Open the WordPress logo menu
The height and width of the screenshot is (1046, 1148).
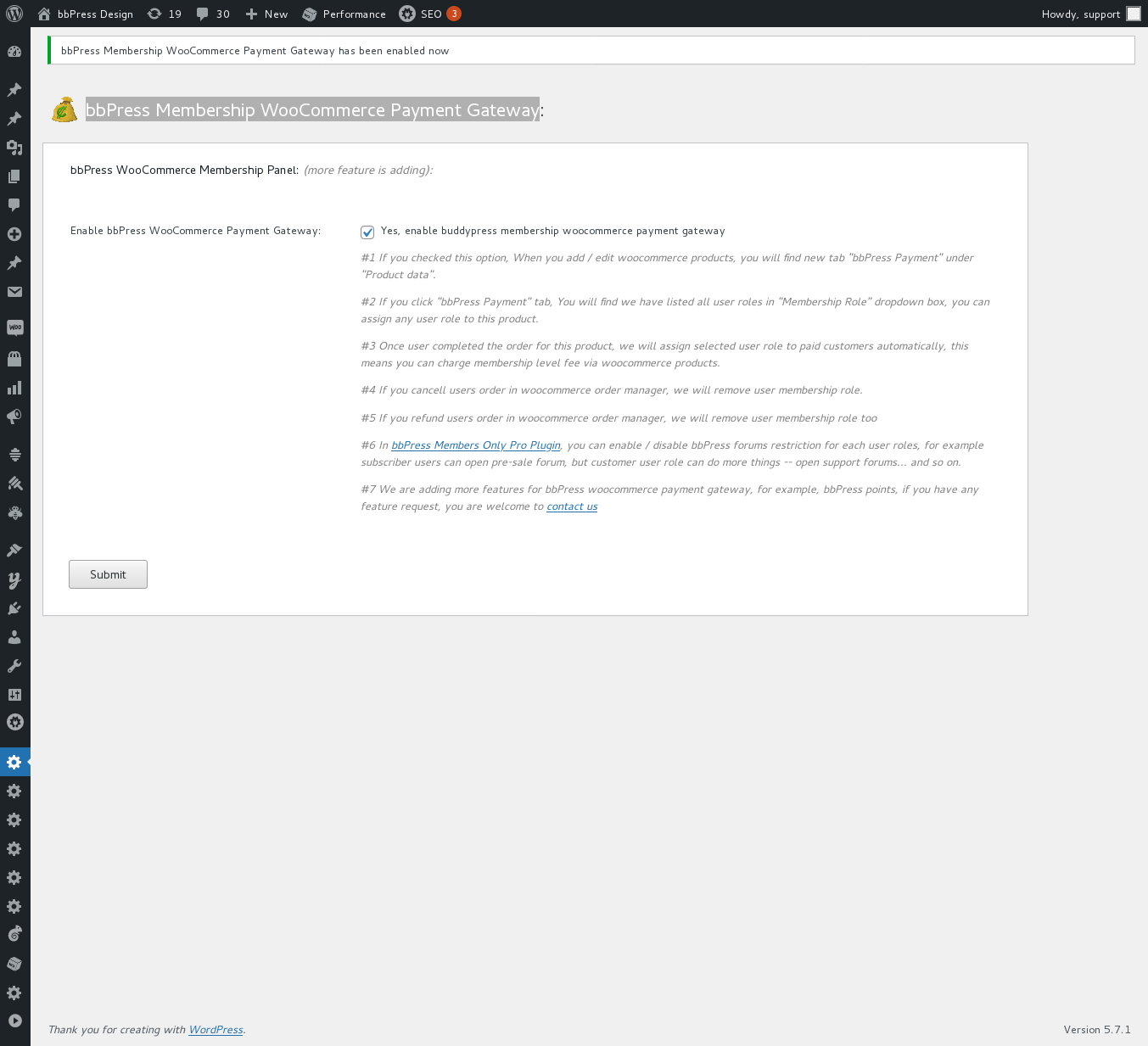(x=14, y=14)
